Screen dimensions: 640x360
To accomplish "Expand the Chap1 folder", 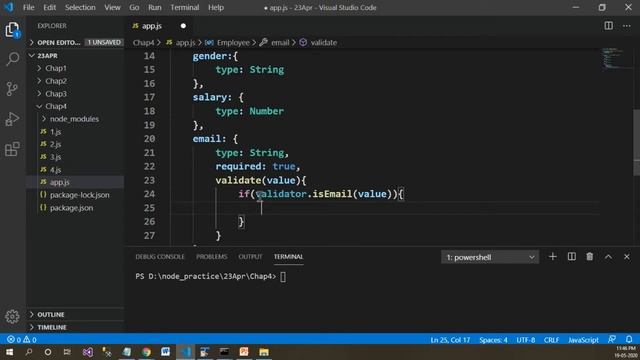I will pos(76,68).
